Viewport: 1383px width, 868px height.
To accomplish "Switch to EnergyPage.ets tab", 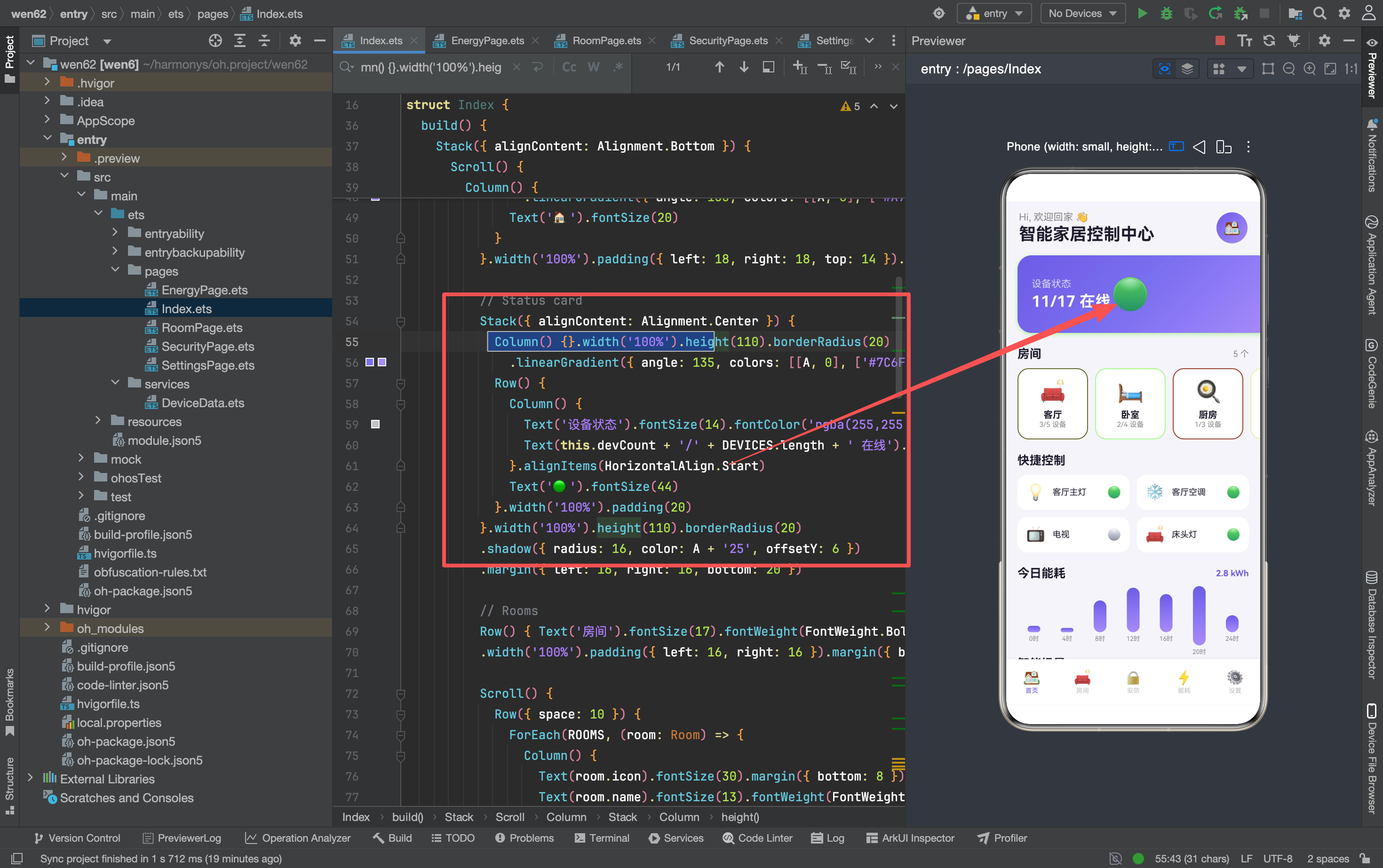I will (x=487, y=40).
